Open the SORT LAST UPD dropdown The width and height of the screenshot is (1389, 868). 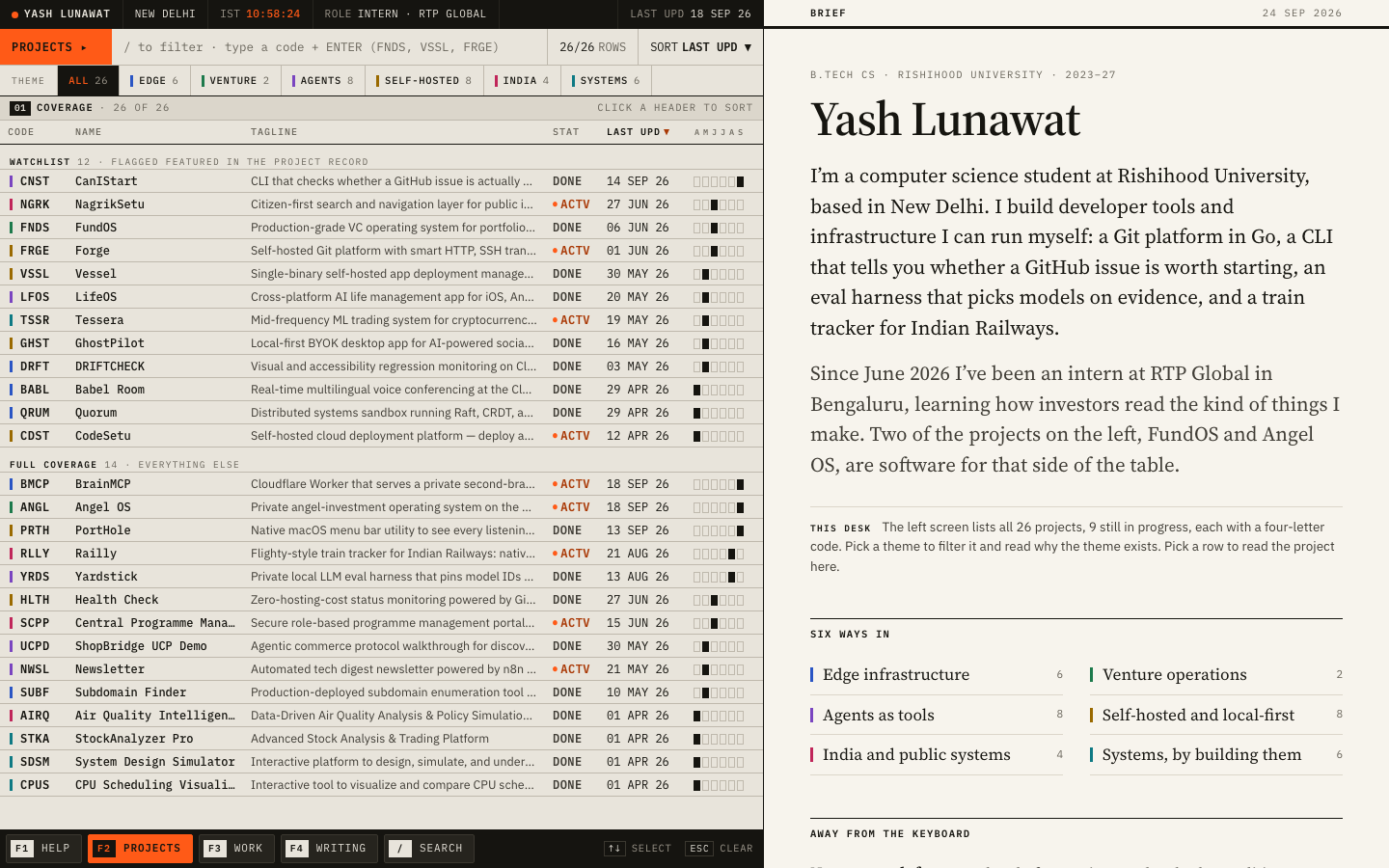(700, 46)
